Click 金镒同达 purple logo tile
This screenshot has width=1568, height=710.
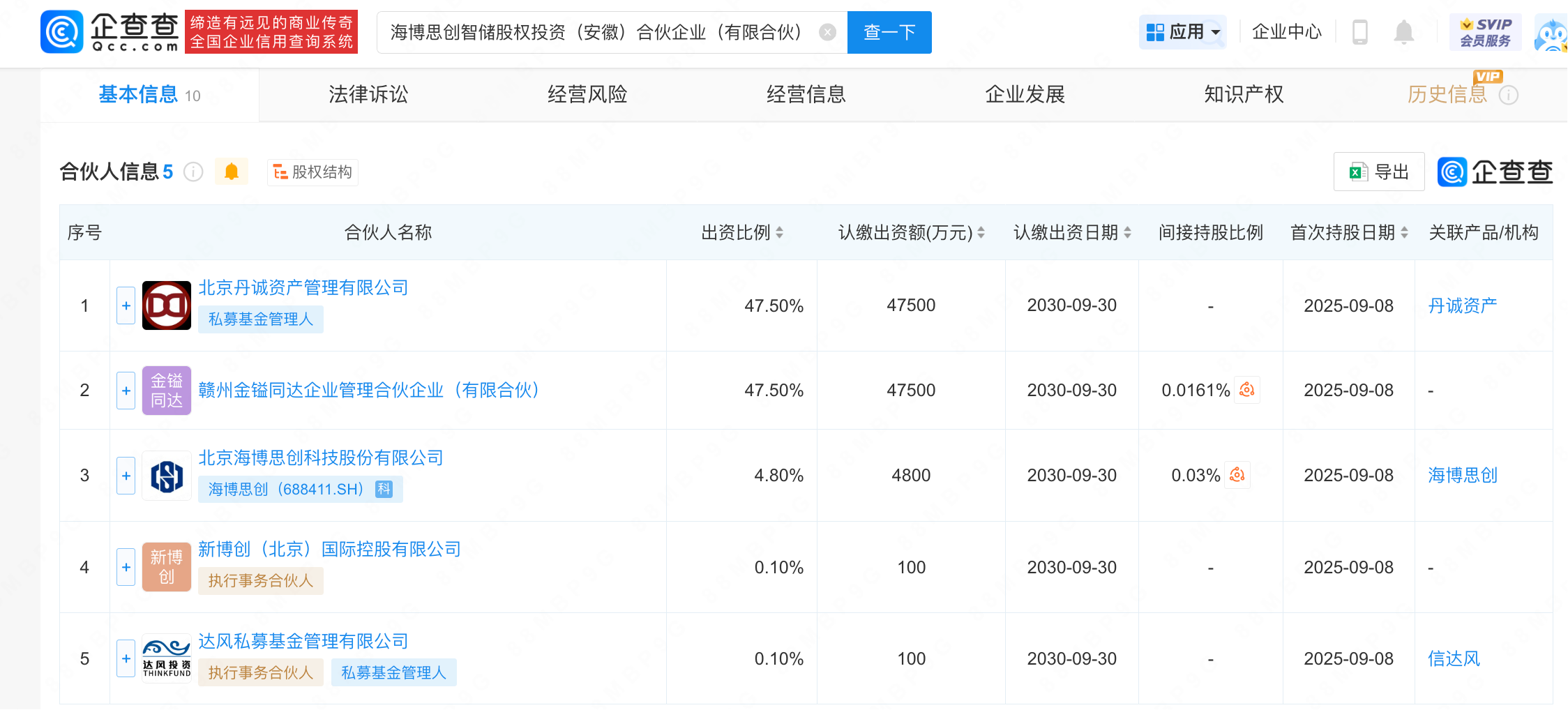(167, 391)
